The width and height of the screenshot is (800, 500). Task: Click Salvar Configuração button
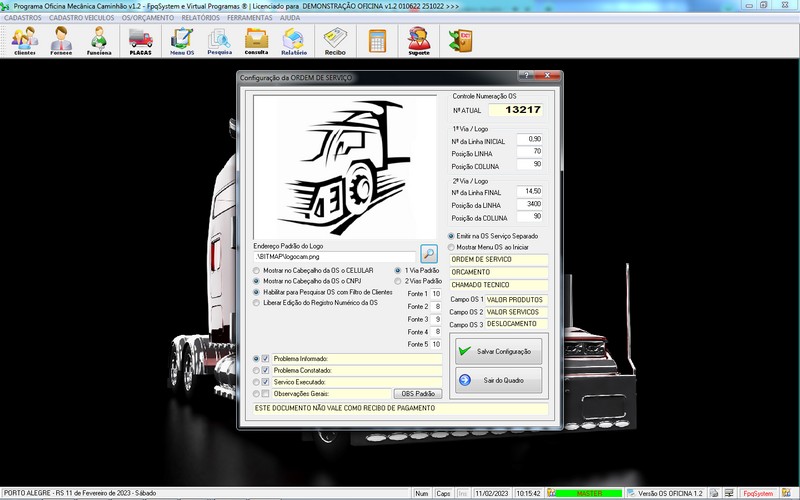coord(498,351)
